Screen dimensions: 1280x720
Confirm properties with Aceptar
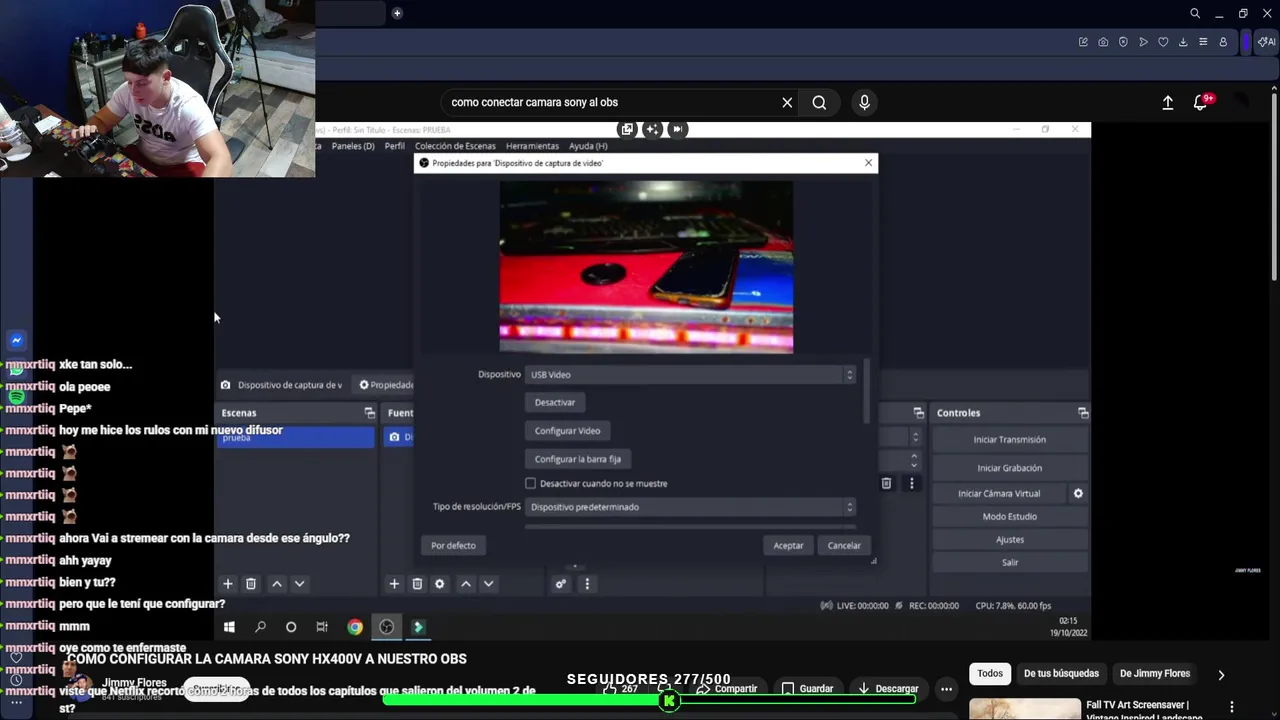tap(788, 546)
